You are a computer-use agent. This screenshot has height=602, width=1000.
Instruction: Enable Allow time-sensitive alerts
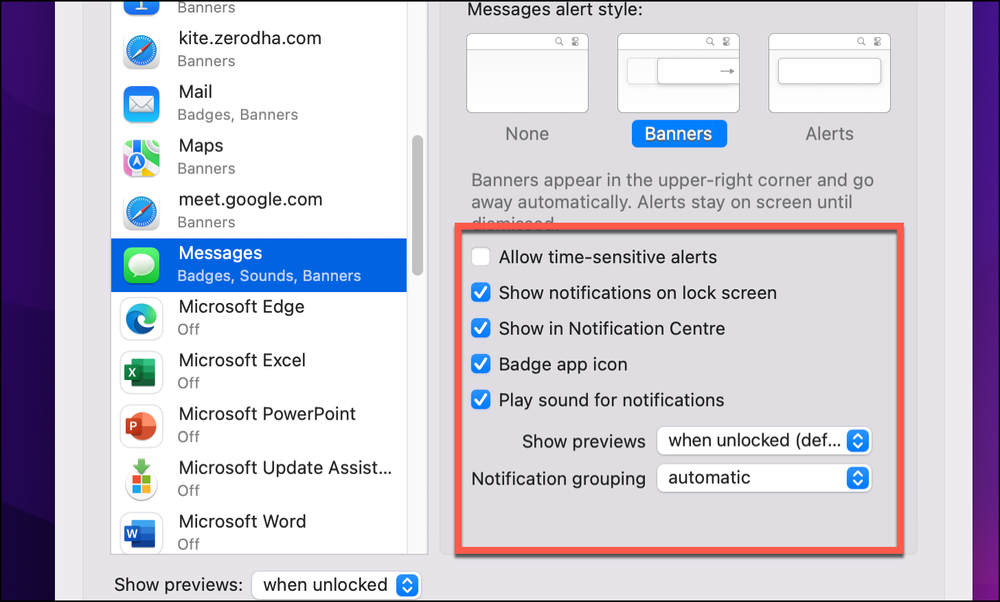point(480,256)
